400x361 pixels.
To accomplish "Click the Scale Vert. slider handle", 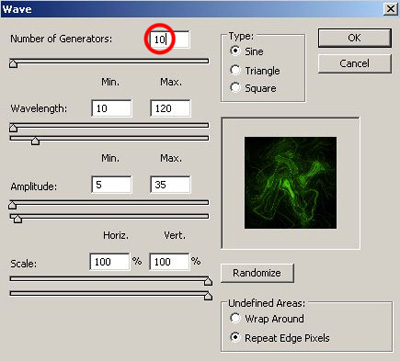I will tap(208, 296).
